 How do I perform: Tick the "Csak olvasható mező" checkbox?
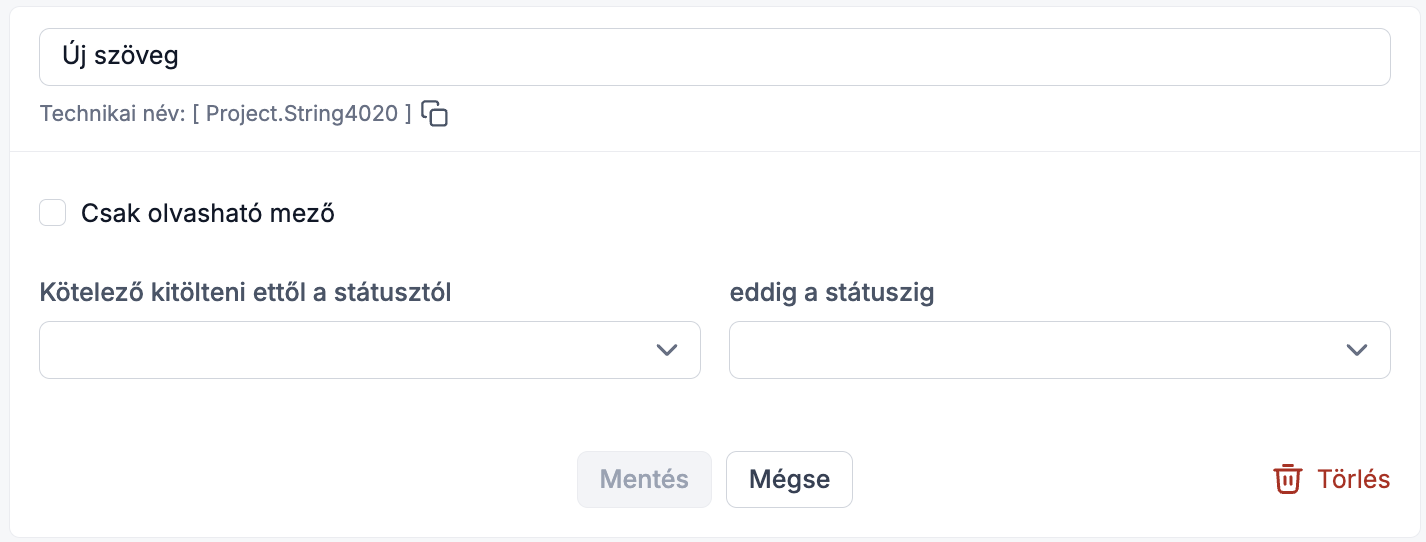pyautogui.click(x=53, y=213)
